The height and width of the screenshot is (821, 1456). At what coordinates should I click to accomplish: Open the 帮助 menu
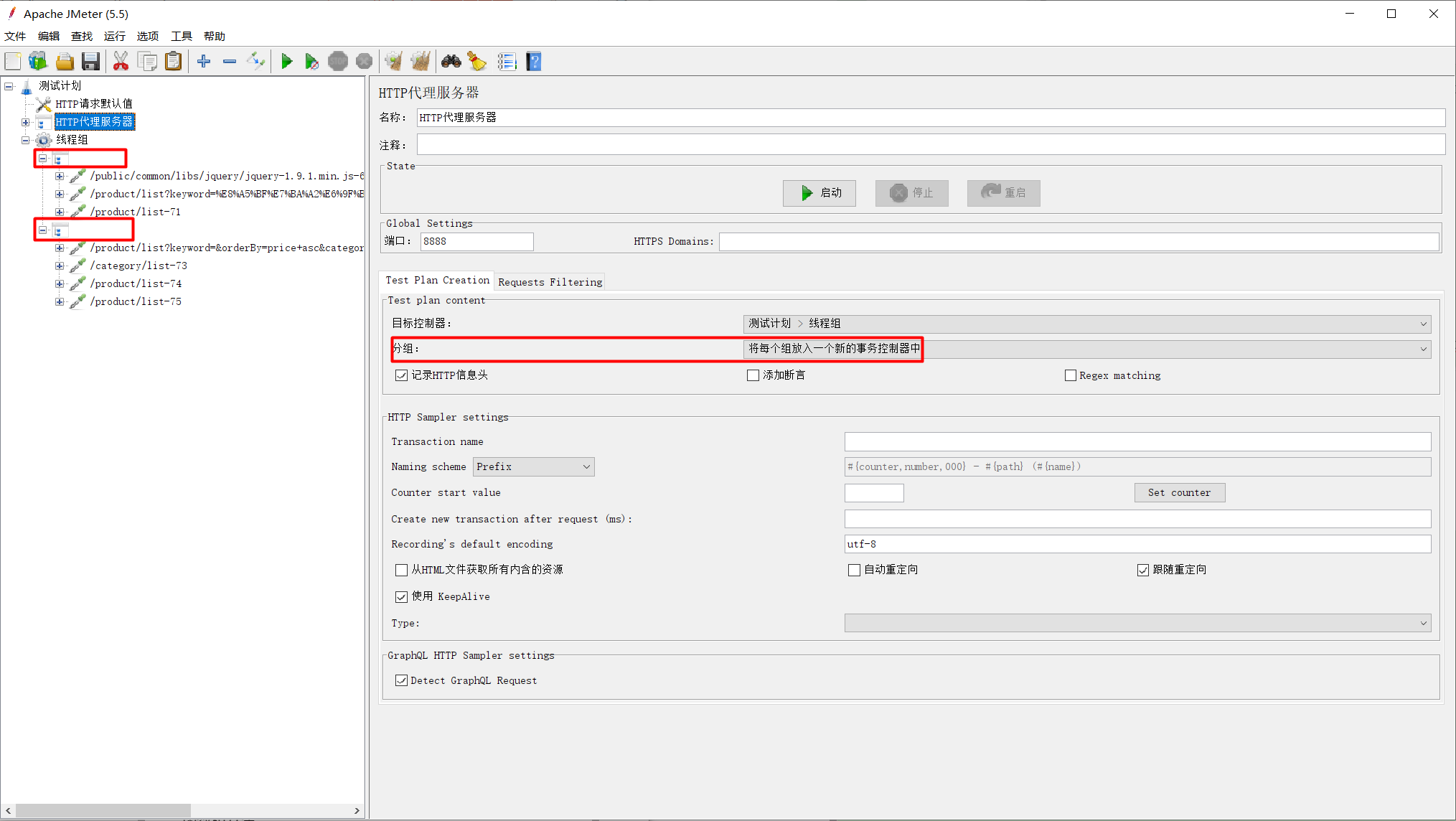[214, 37]
